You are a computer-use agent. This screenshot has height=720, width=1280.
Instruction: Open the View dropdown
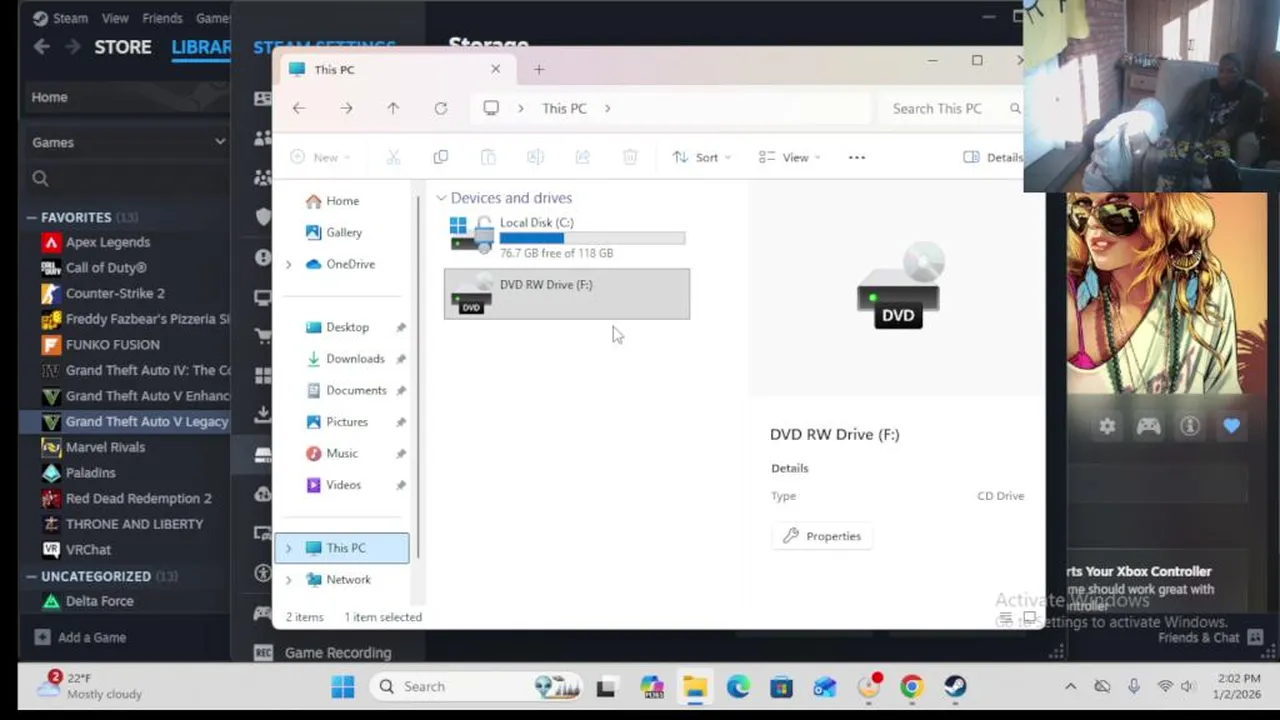coord(789,157)
